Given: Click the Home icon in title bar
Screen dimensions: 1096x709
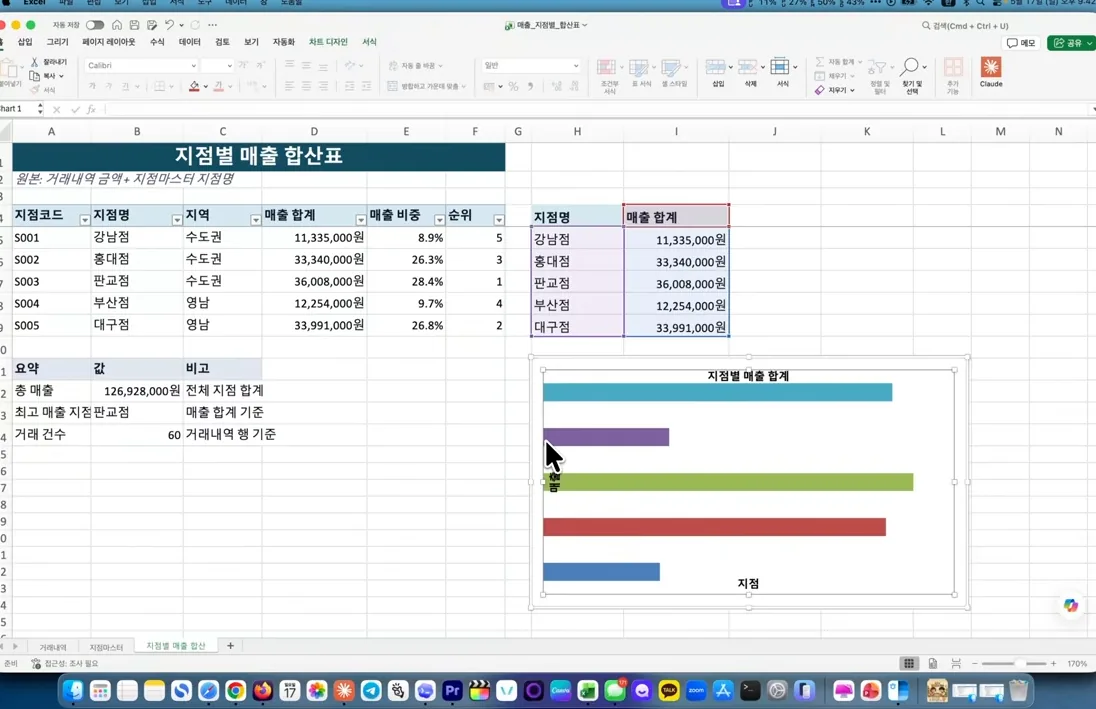Looking at the screenshot, I should (117, 25).
